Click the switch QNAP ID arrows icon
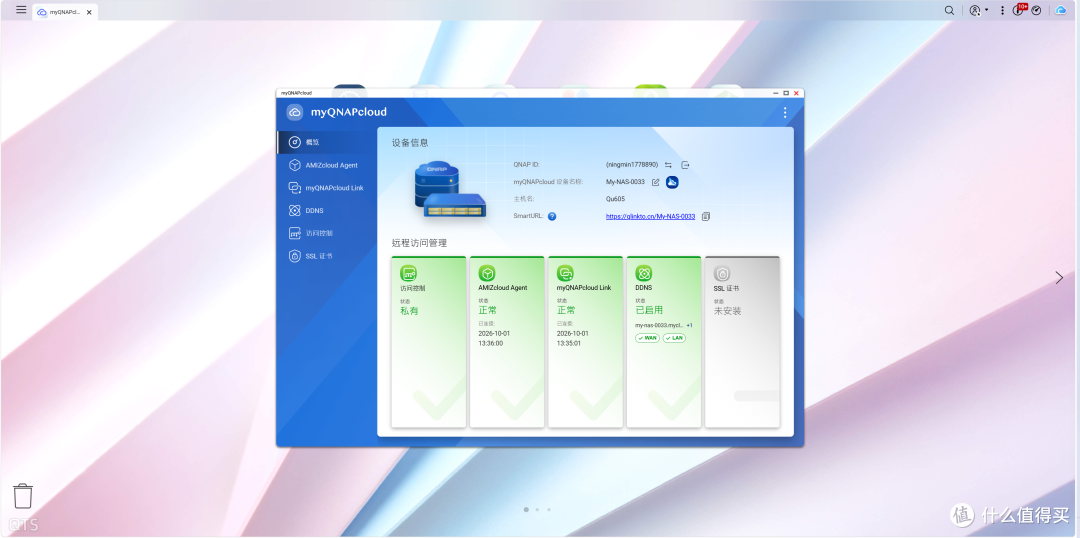Viewport: 1080px width, 538px height. (x=668, y=165)
